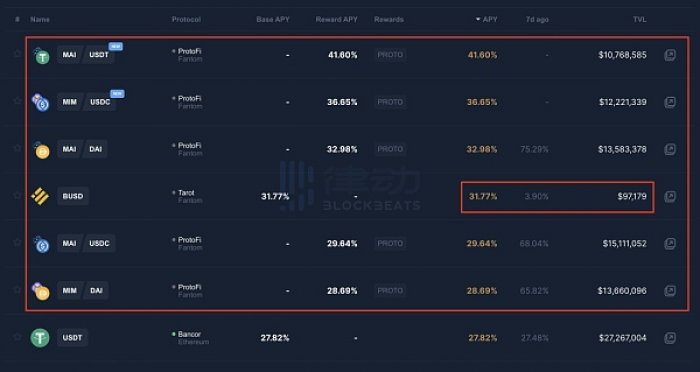Screen dimensions: 700x372
Task: Open external link for MAI/USDT pool
Action: [x=670, y=55]
